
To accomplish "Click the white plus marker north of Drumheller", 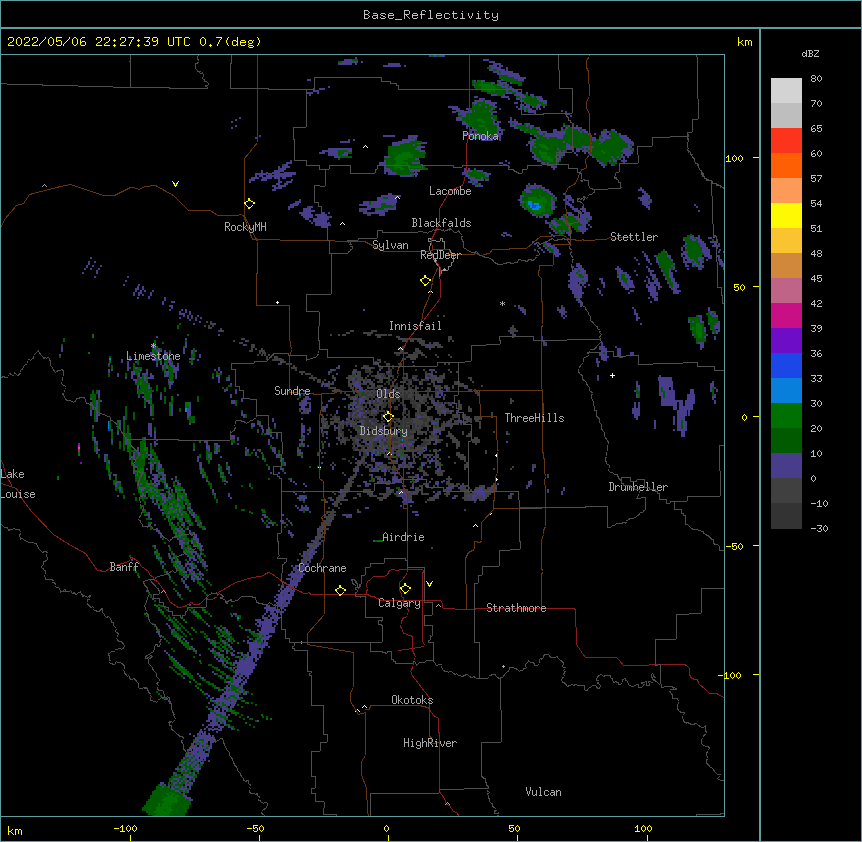I will 612,375.
